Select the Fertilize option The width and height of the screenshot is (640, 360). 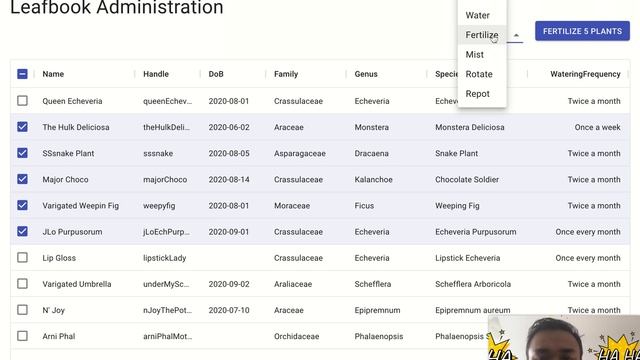tap(482, 35)
